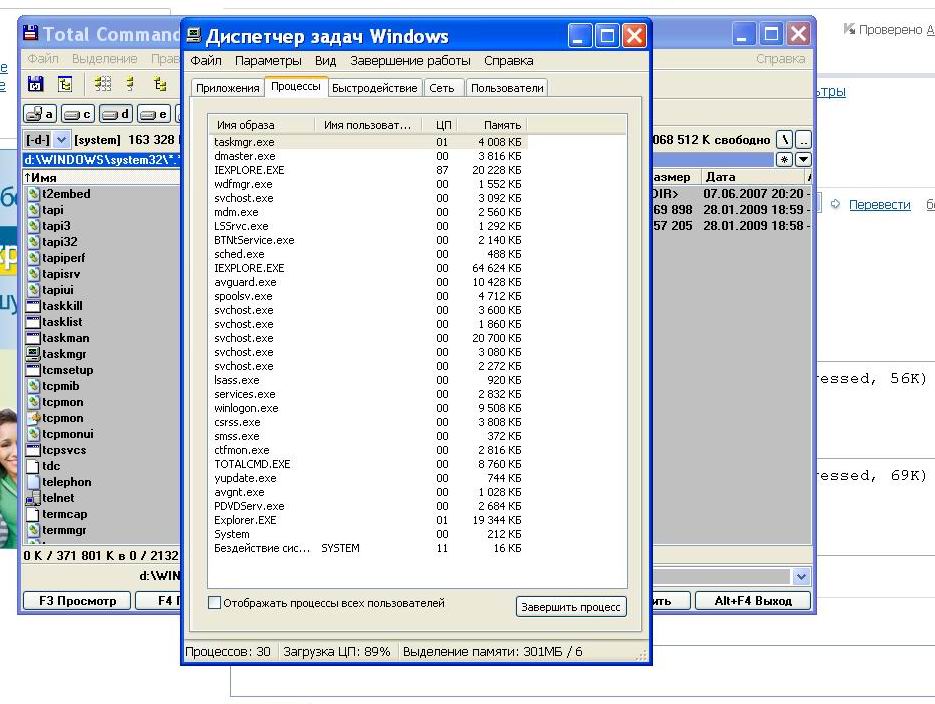Sort by Имя пользователя column header
Image resolution: width=935 pixels, height=704 pixels.
[x=367, y=125]
